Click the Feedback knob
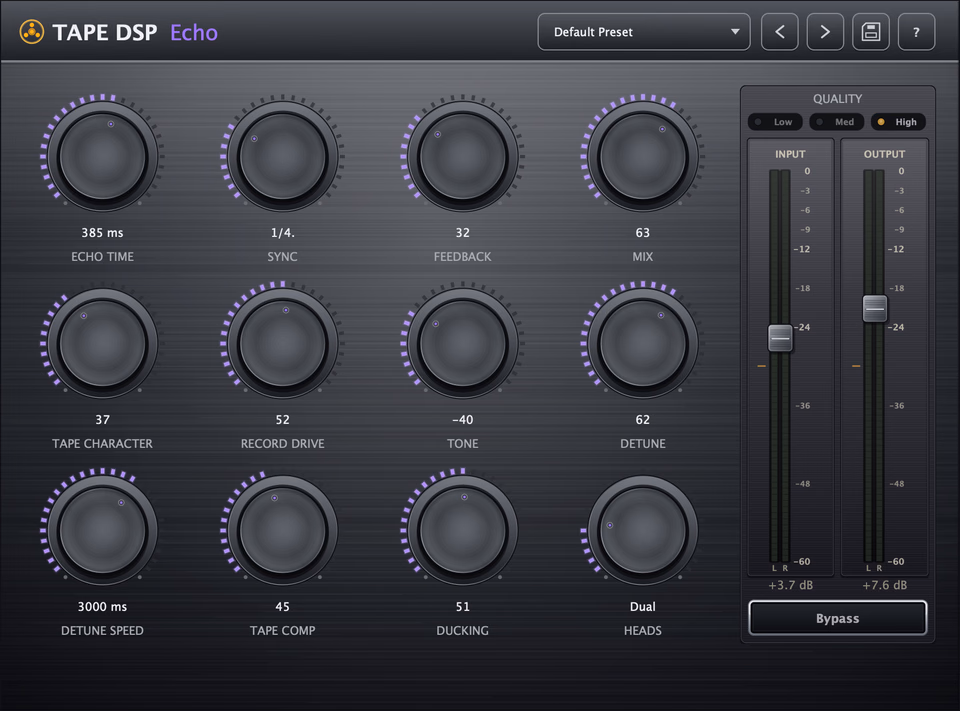The image size is (960, 711). click(x=462, y=157)
